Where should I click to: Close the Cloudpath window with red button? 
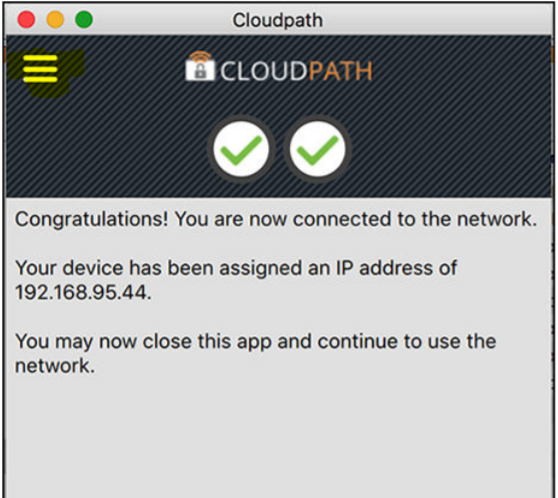click(26, 19)
